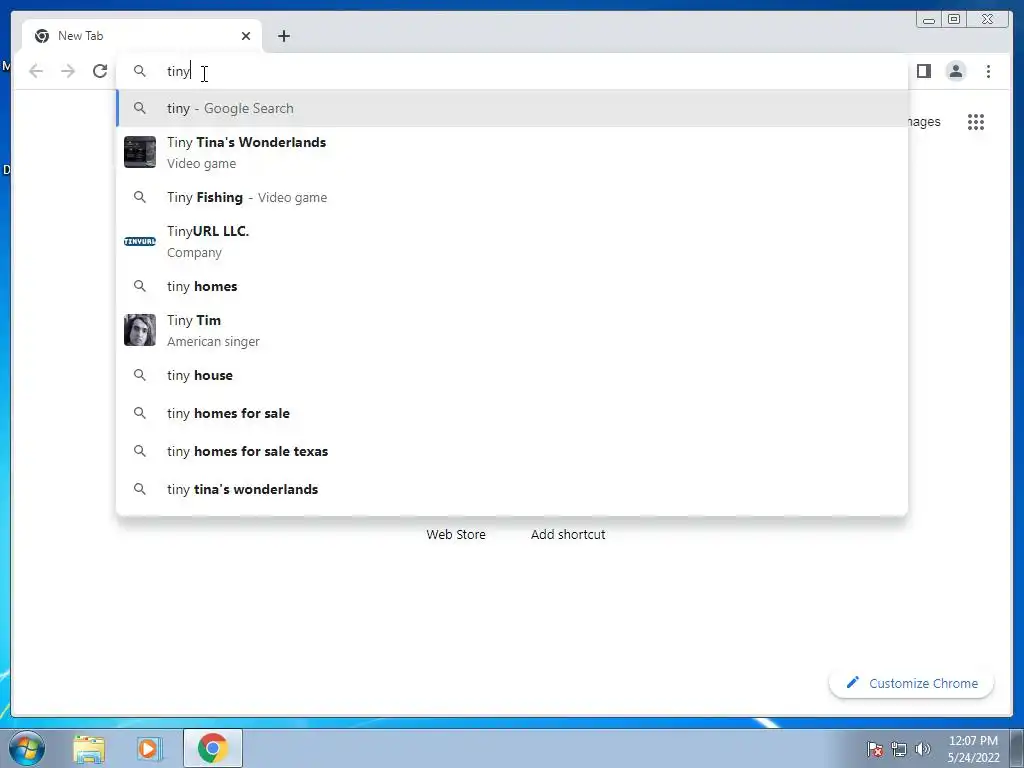Select 'tiny homes for sale' suggestion

click(512, 413)
